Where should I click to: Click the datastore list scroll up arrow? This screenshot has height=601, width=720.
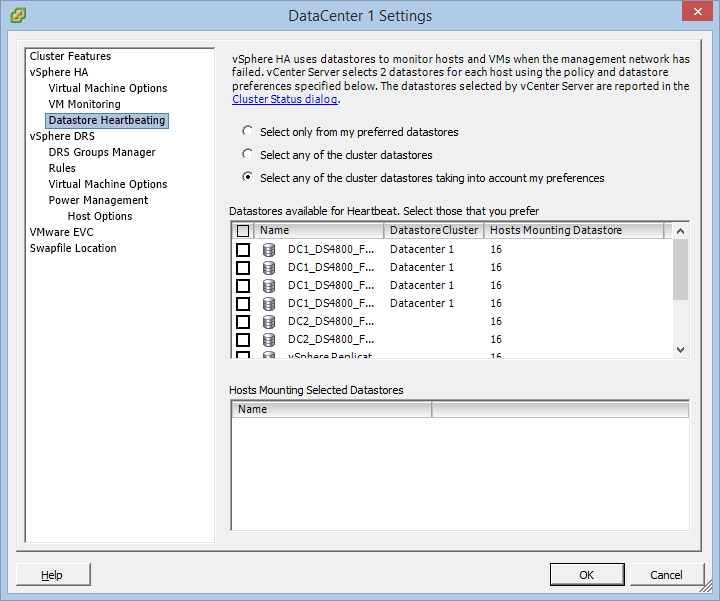click(681, 231)
